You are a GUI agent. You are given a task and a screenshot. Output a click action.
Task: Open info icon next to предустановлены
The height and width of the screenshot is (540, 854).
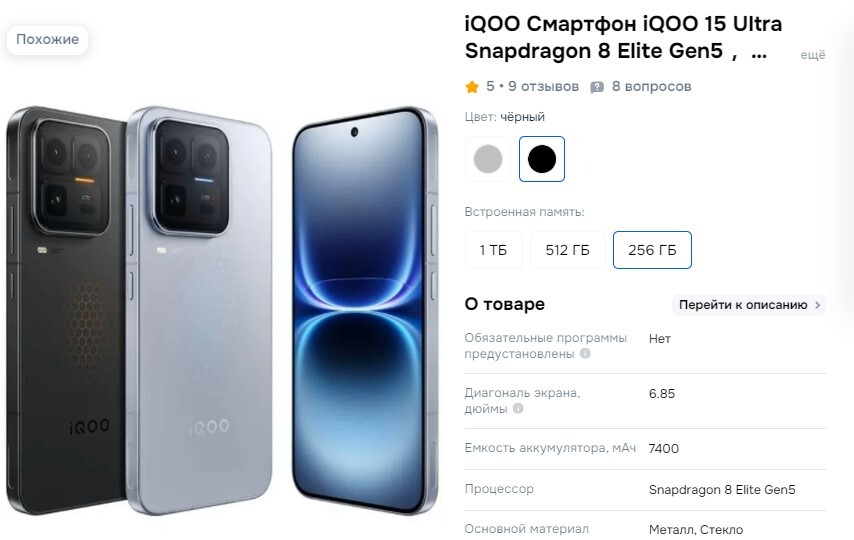tap(585, 353)
